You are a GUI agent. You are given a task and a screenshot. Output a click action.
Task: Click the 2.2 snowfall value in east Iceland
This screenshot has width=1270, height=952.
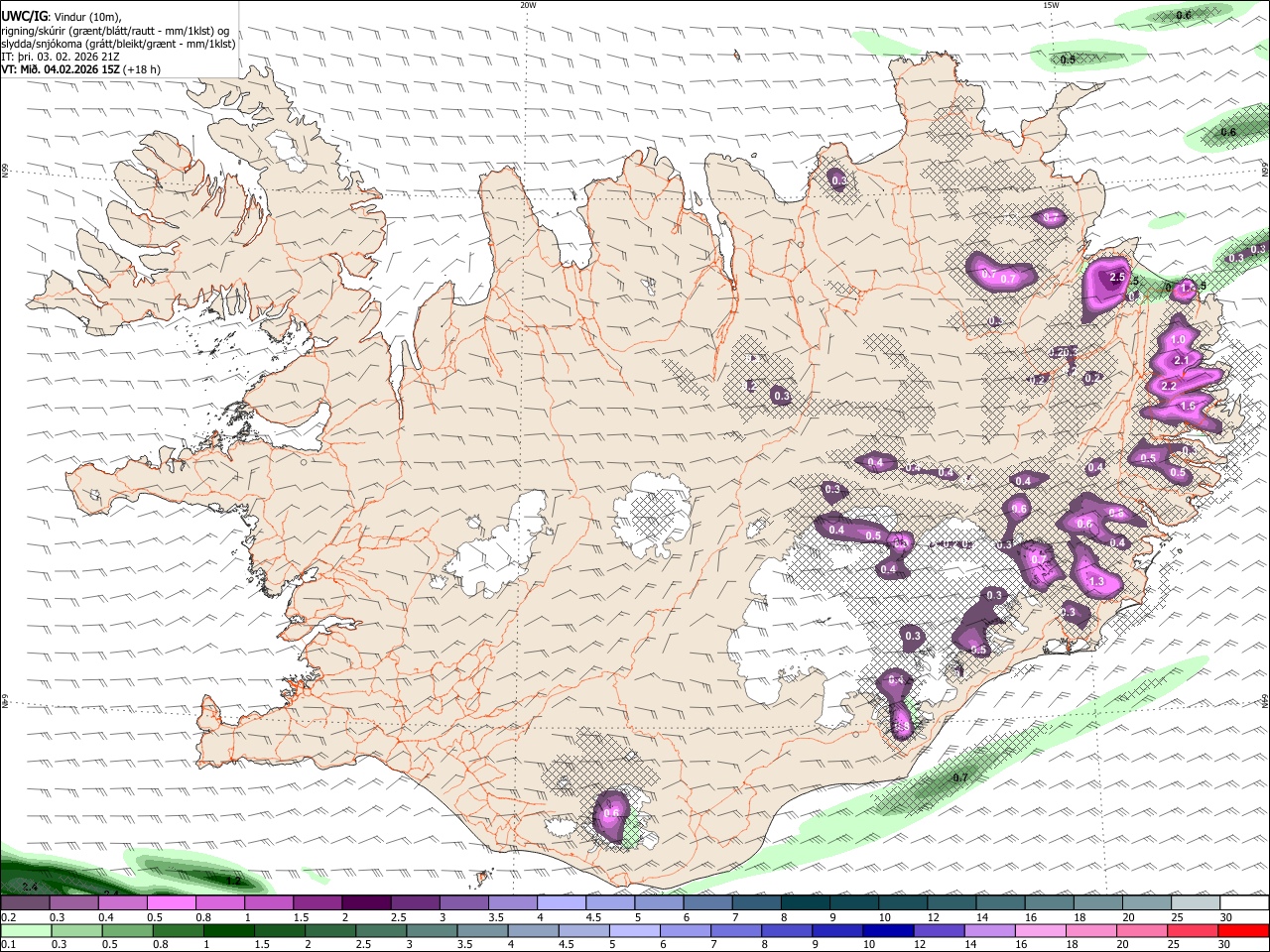(x=1169, y=386)
